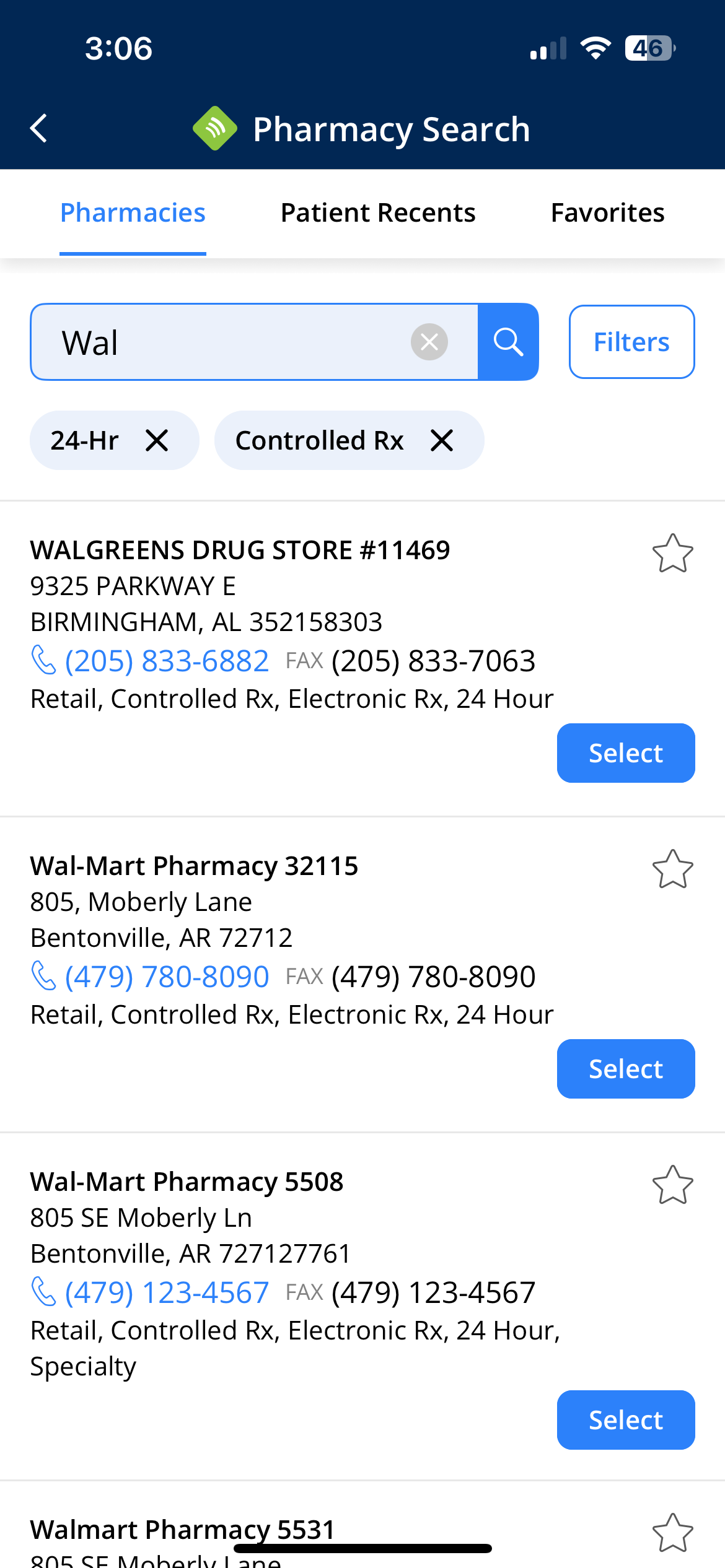Choose Select for Wal-Mart Pharmacy 5508

(625, 1420)
